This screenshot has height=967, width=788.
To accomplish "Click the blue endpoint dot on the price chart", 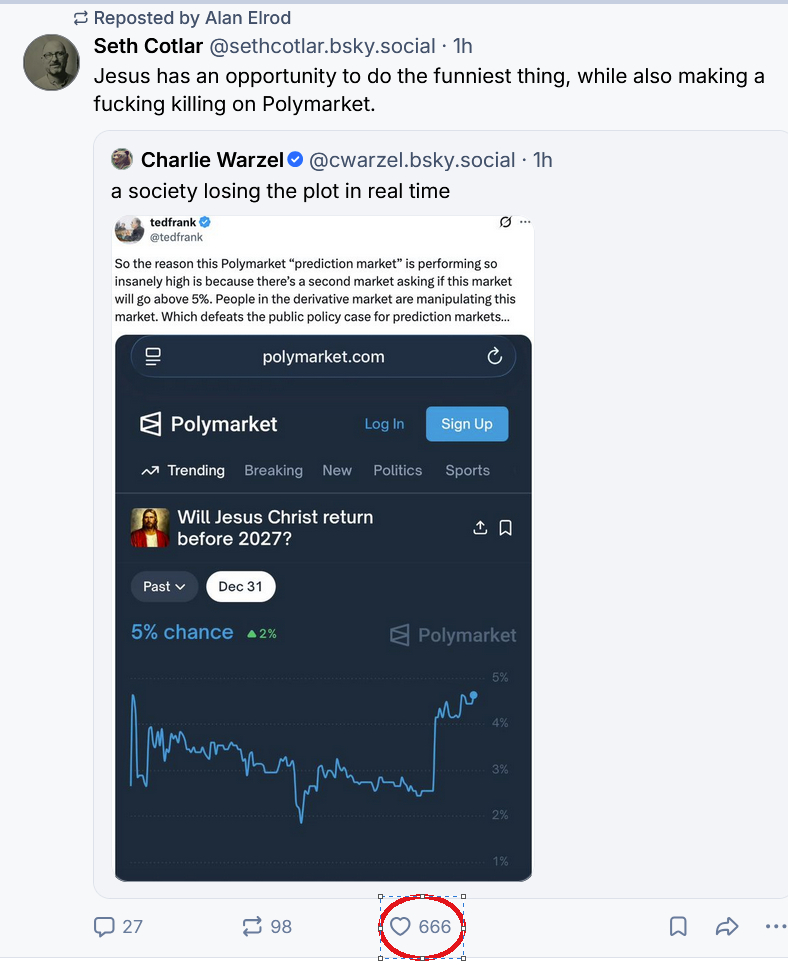I will (x=473, y=695).
